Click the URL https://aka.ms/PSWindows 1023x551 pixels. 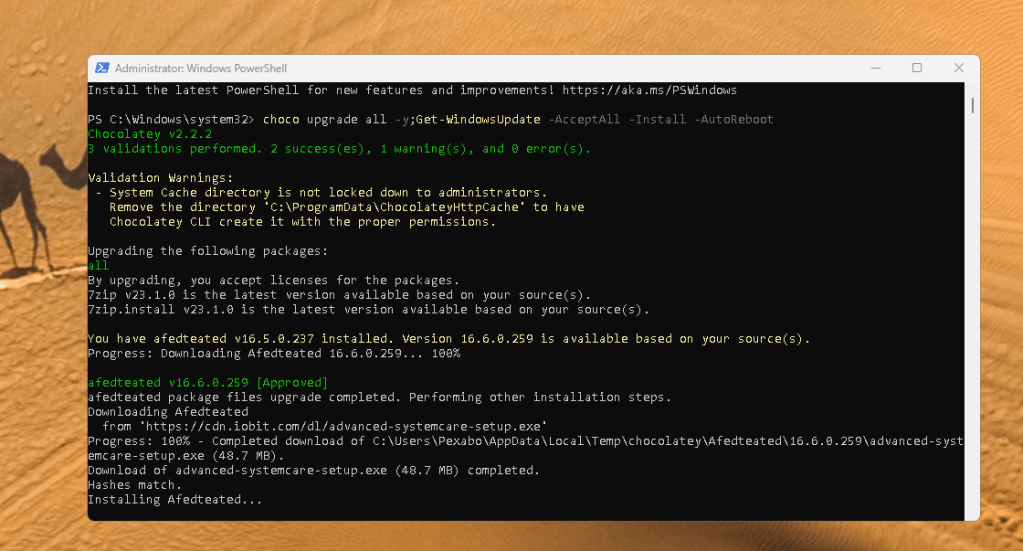(x=649, y=90)
